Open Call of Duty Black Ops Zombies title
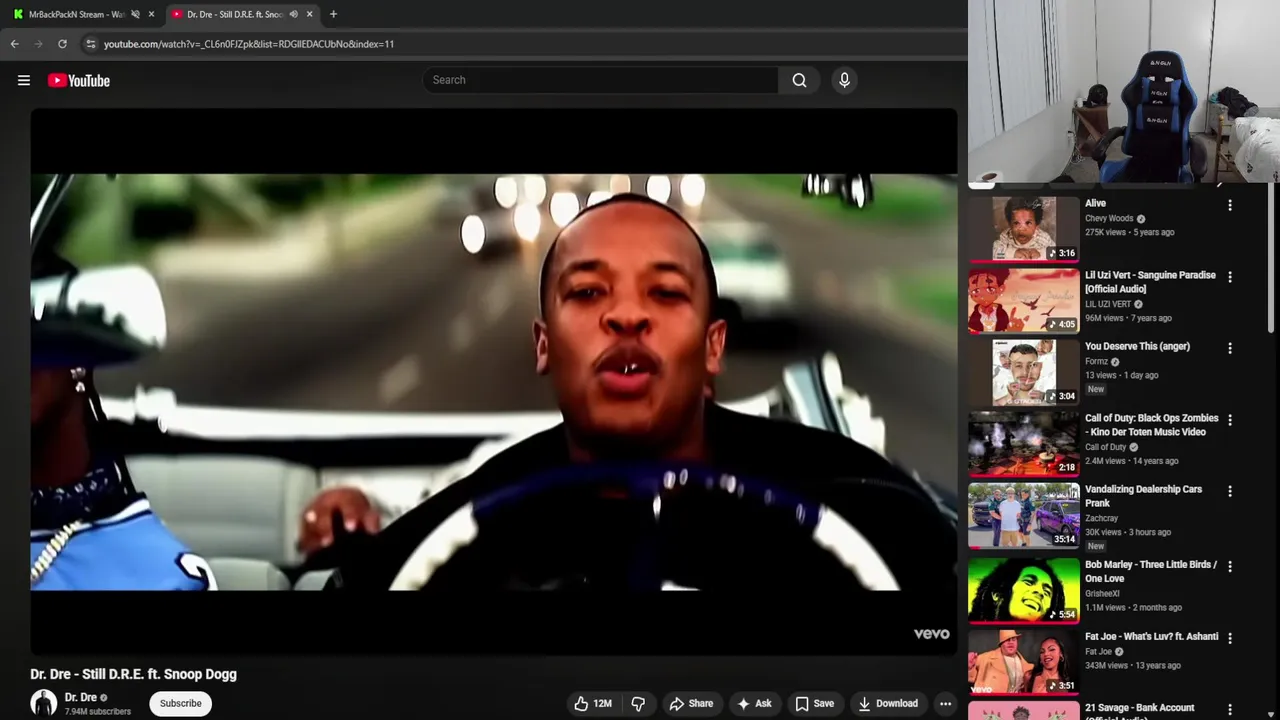 1151,425
